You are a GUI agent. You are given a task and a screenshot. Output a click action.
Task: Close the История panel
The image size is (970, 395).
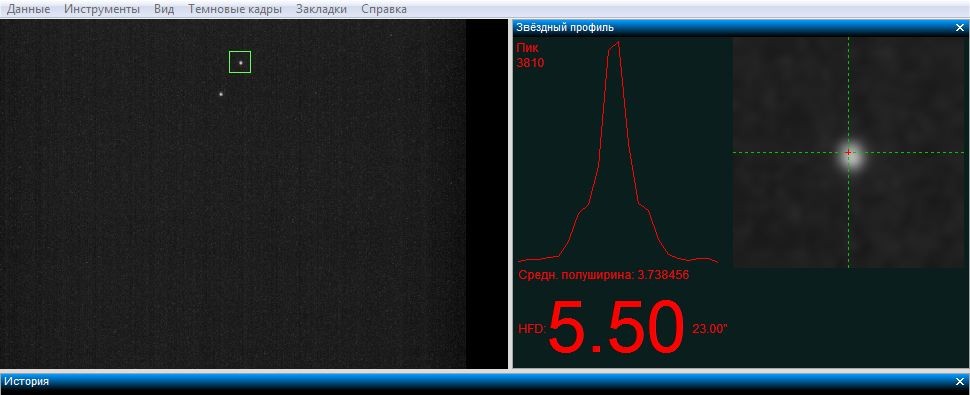960,381
